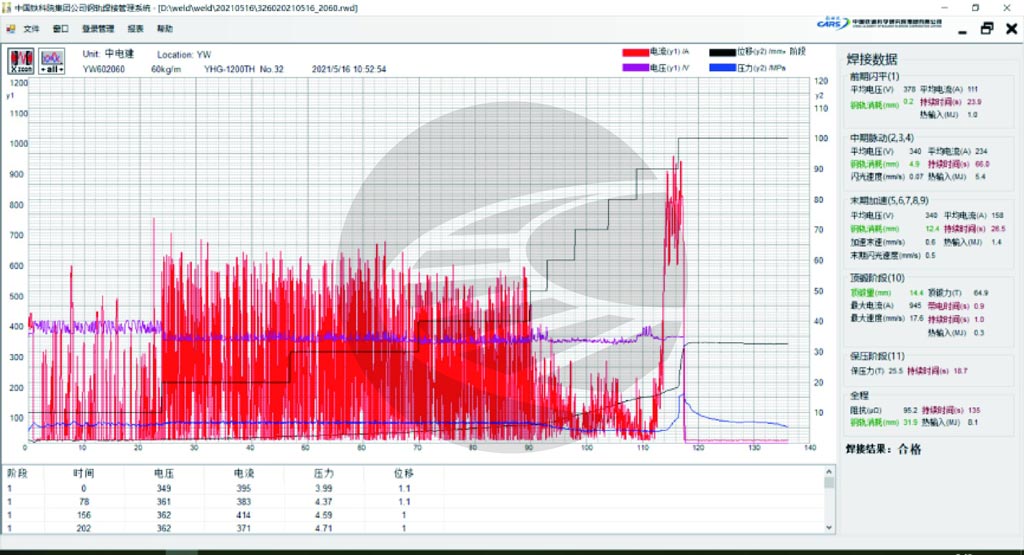Click the black 位移 legend swatch
Image resolution: width=1024 pixels, height=555 pixels.
(x=721, y=51)
